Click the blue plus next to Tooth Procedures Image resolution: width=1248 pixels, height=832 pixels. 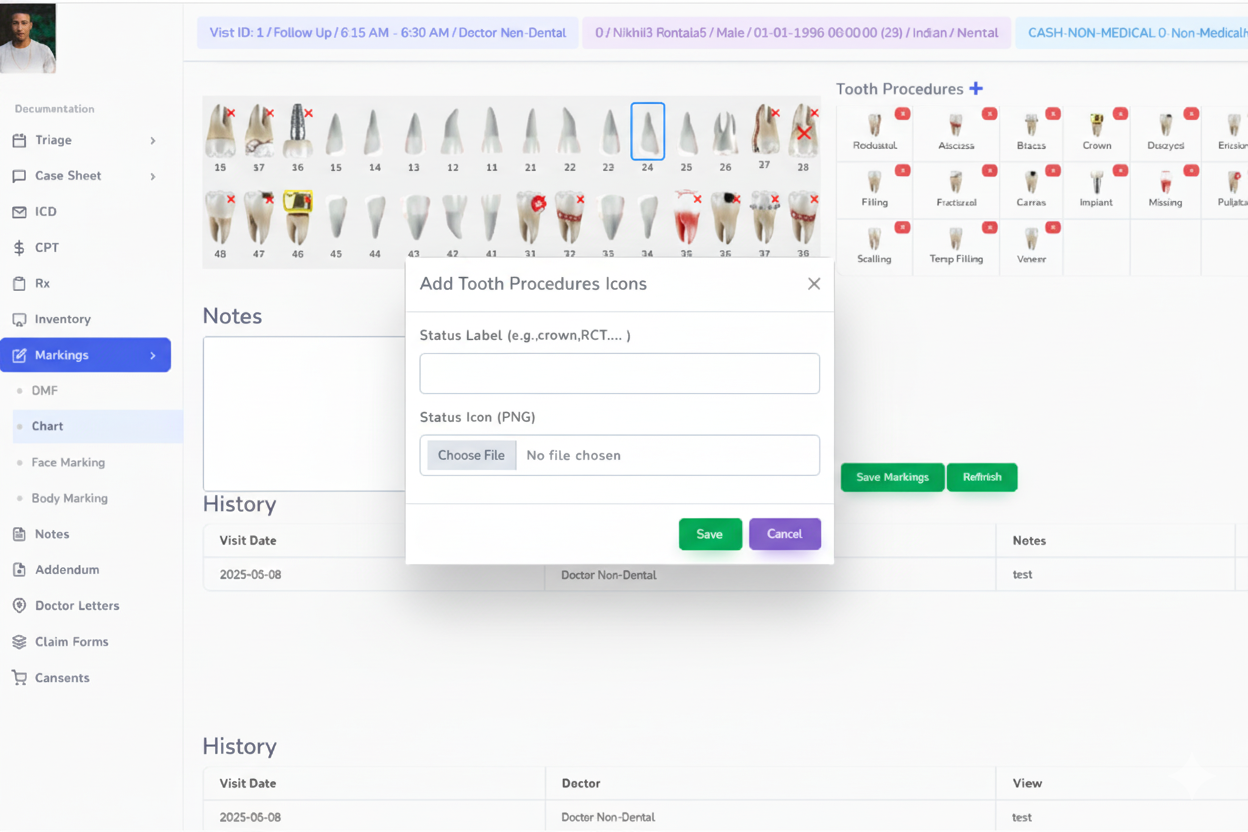coord(976,89)
